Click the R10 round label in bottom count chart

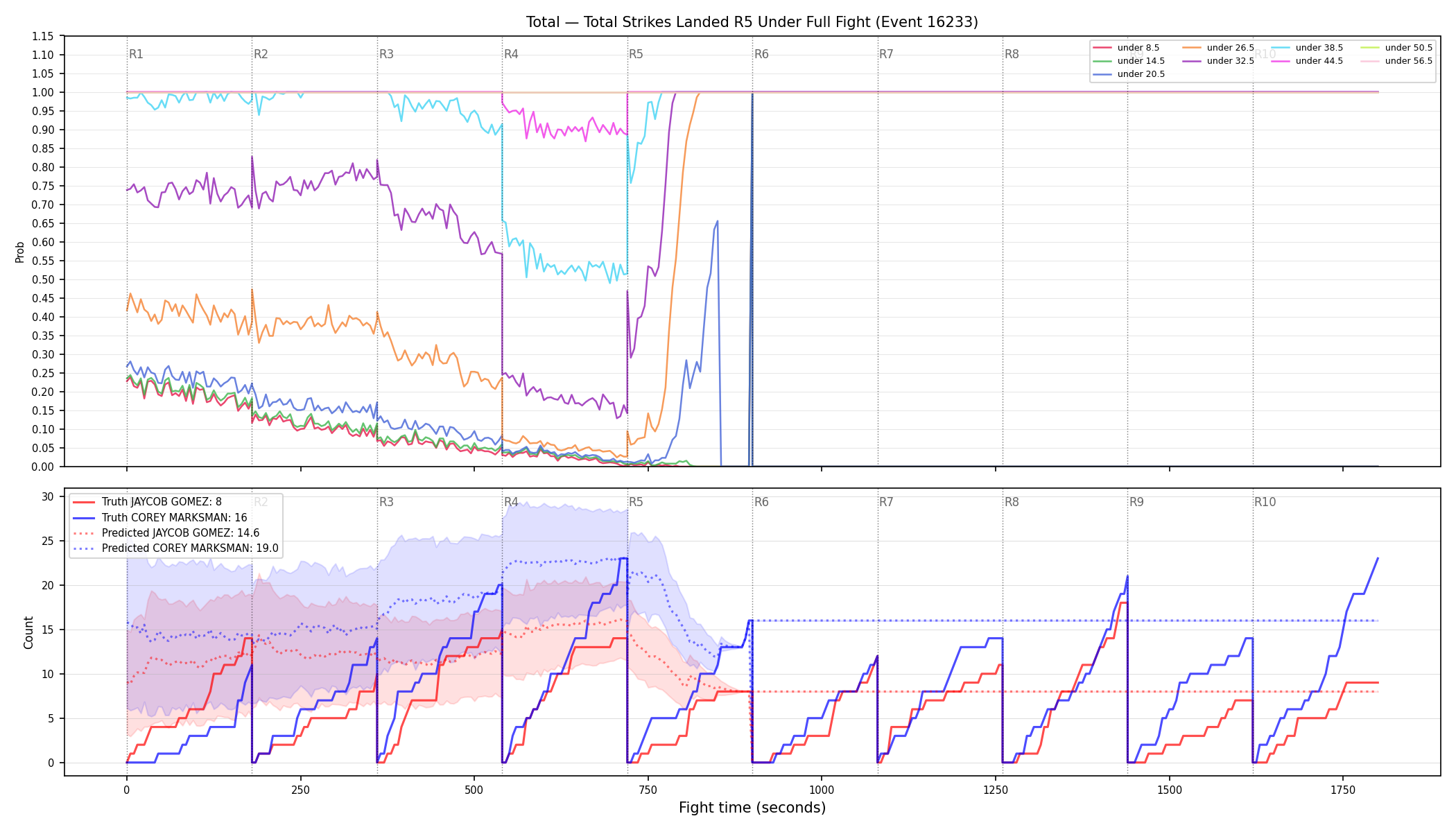1265,502
